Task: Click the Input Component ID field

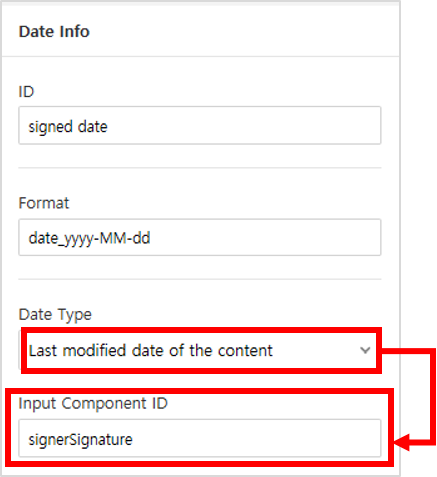Action: (200, 438)
